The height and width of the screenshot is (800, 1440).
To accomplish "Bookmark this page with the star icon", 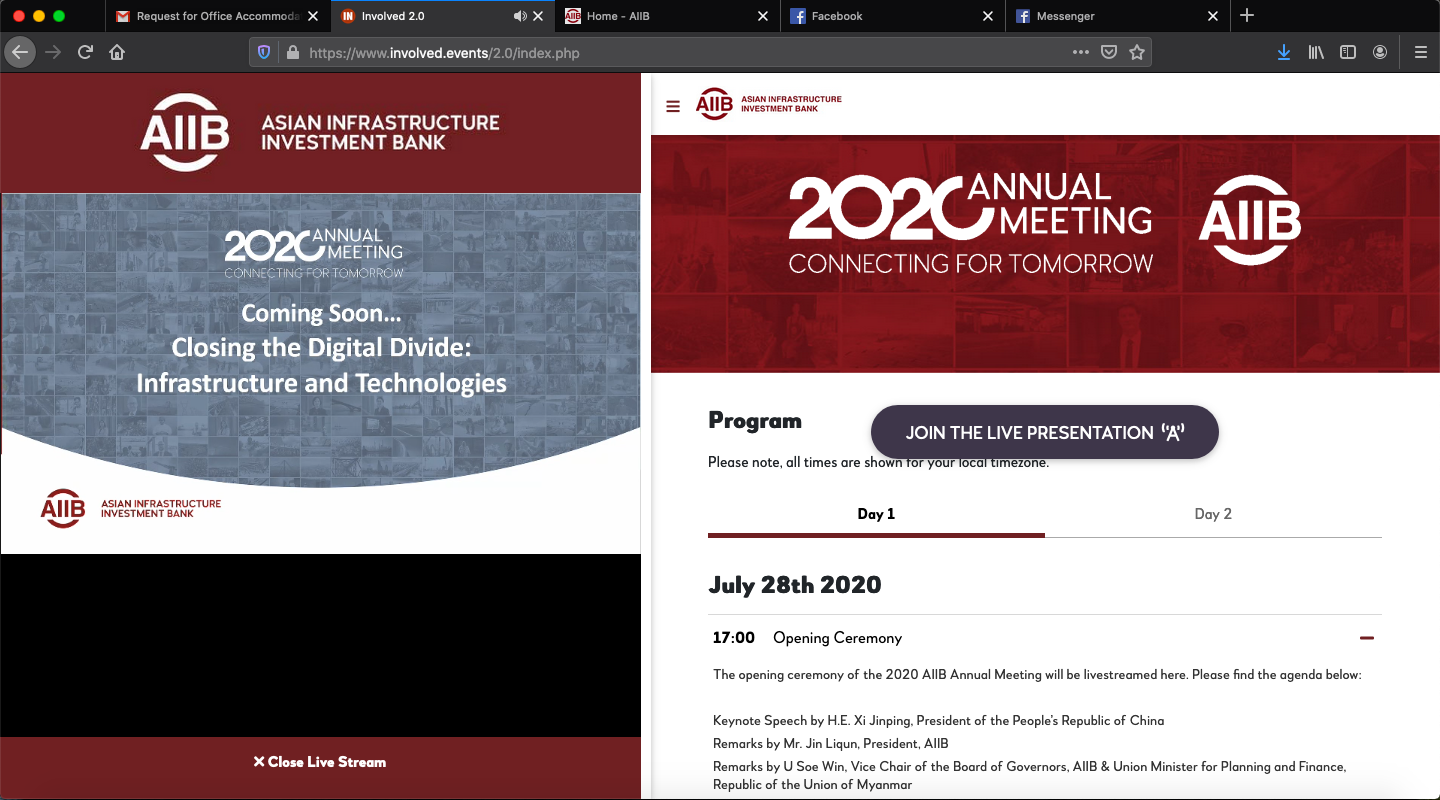I will pyautogui.click(x=1137, y=52).
